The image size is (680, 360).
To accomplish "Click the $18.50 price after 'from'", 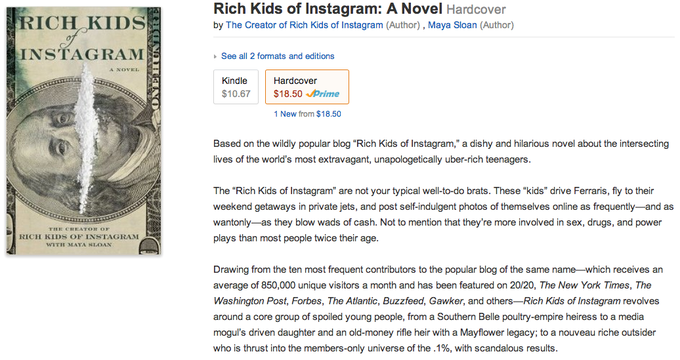I will pyautogui.click(x=329, y=114).
